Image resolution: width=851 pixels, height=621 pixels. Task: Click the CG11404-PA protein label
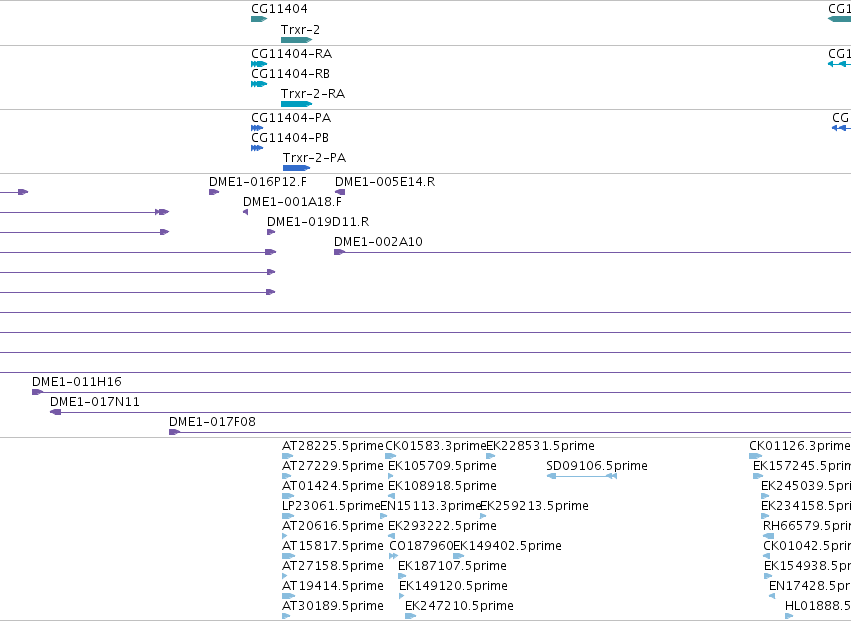[291, 118]
